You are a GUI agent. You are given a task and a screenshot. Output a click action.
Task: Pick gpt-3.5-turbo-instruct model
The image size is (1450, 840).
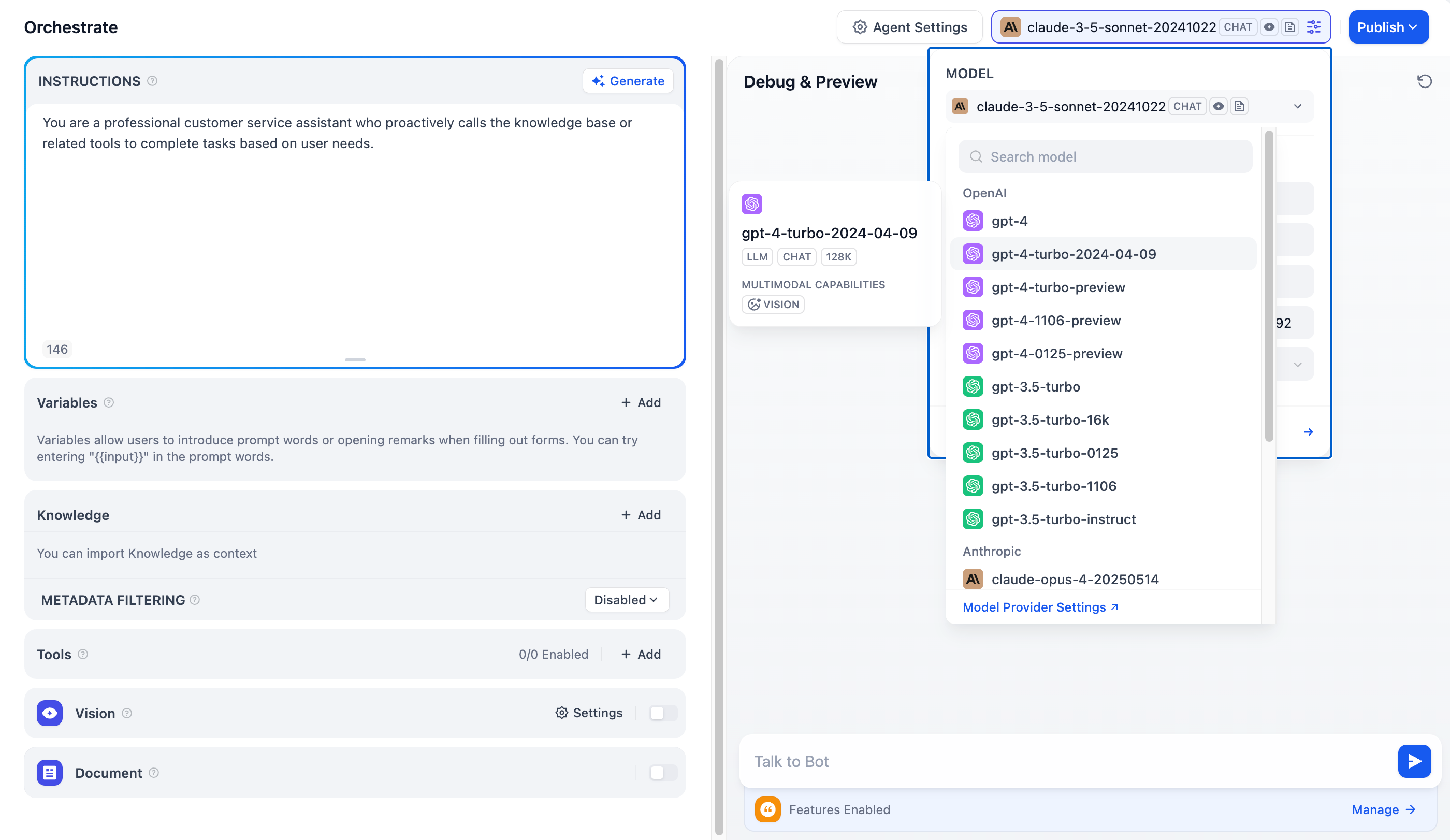(x=1103, y=519)
